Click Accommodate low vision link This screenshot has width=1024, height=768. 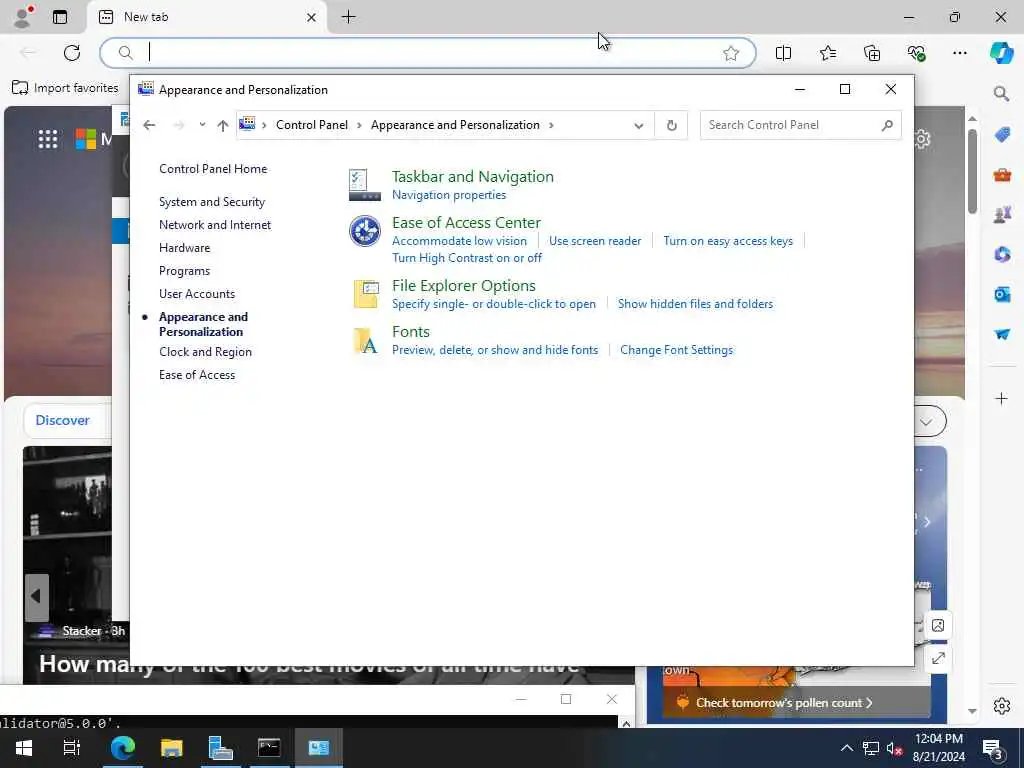coord(459,241)
